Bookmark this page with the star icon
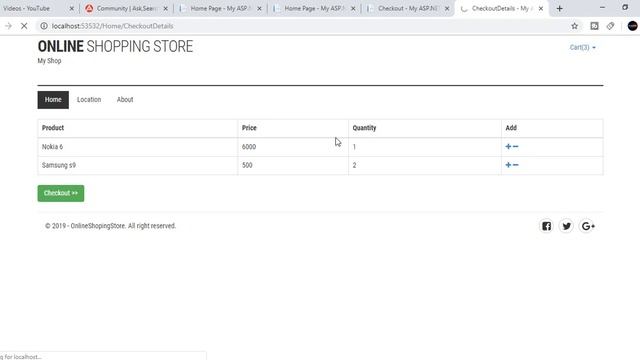 (x=575, y=26)
